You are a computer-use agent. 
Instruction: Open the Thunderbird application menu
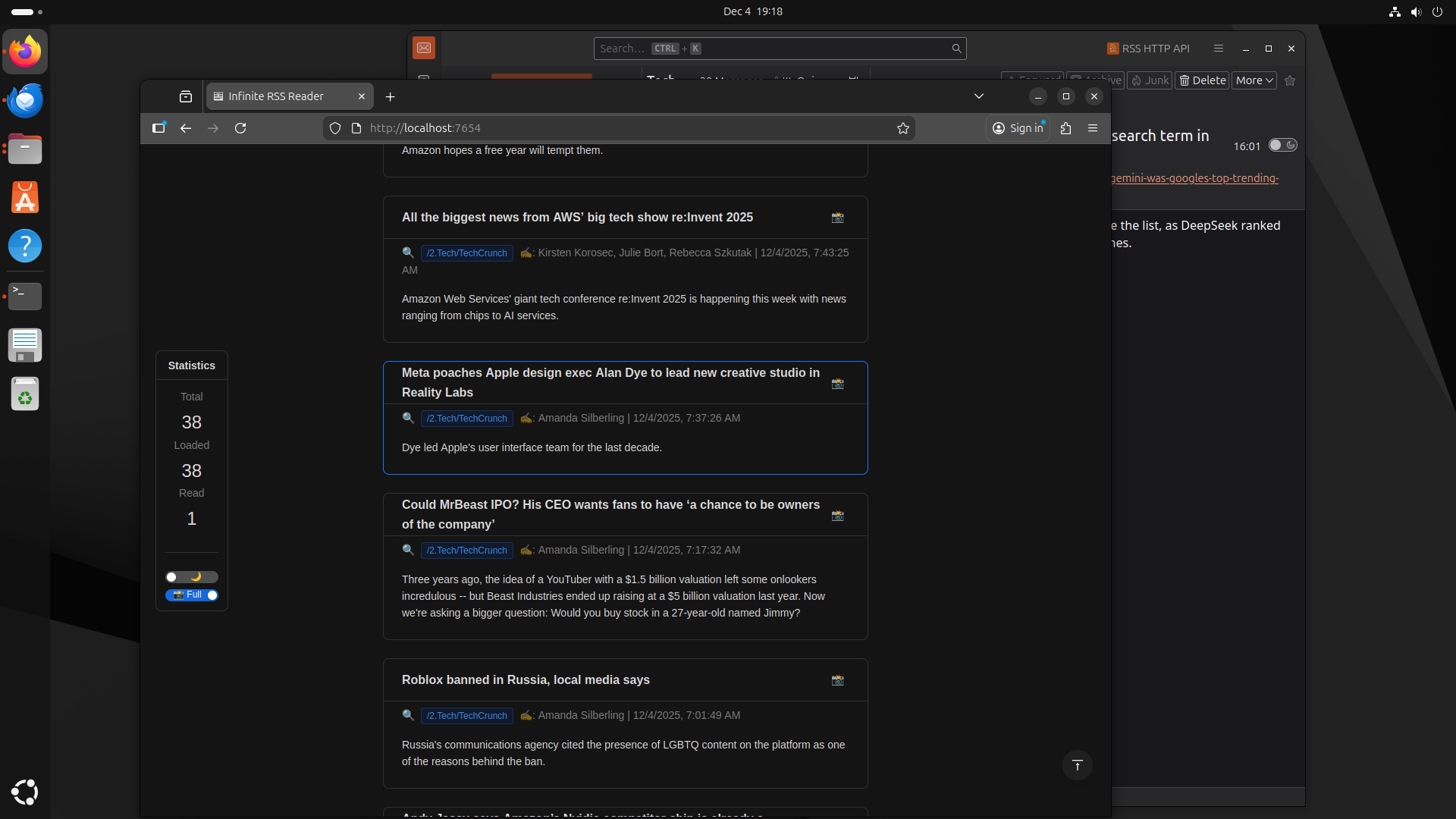(1218, 48)
